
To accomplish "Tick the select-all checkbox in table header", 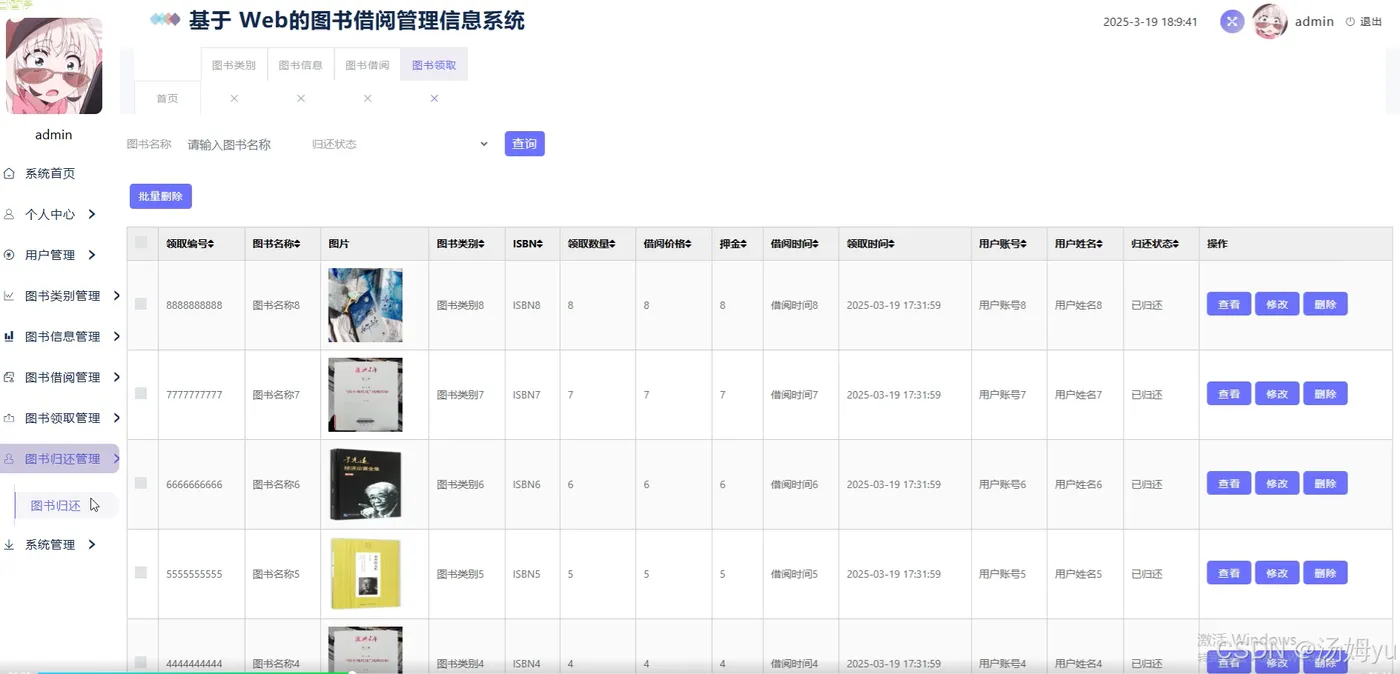I will click(x=141, y=242).
